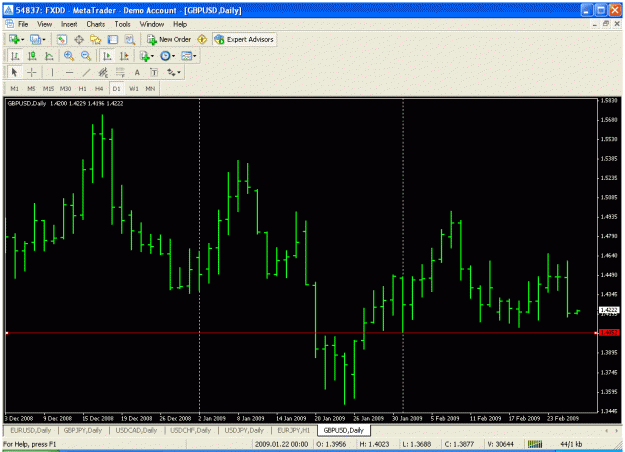The image size is (625, 452).
Task: Set timeframe to M1
Action: point(15,88)
